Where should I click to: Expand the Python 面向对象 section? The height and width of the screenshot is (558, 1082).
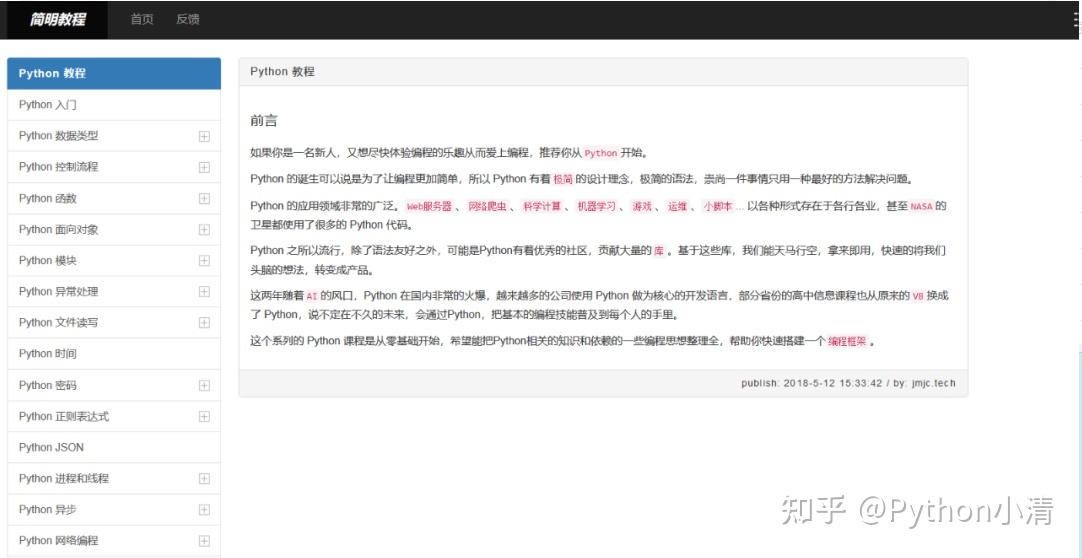pyautogui.click(x=204, y=230)
